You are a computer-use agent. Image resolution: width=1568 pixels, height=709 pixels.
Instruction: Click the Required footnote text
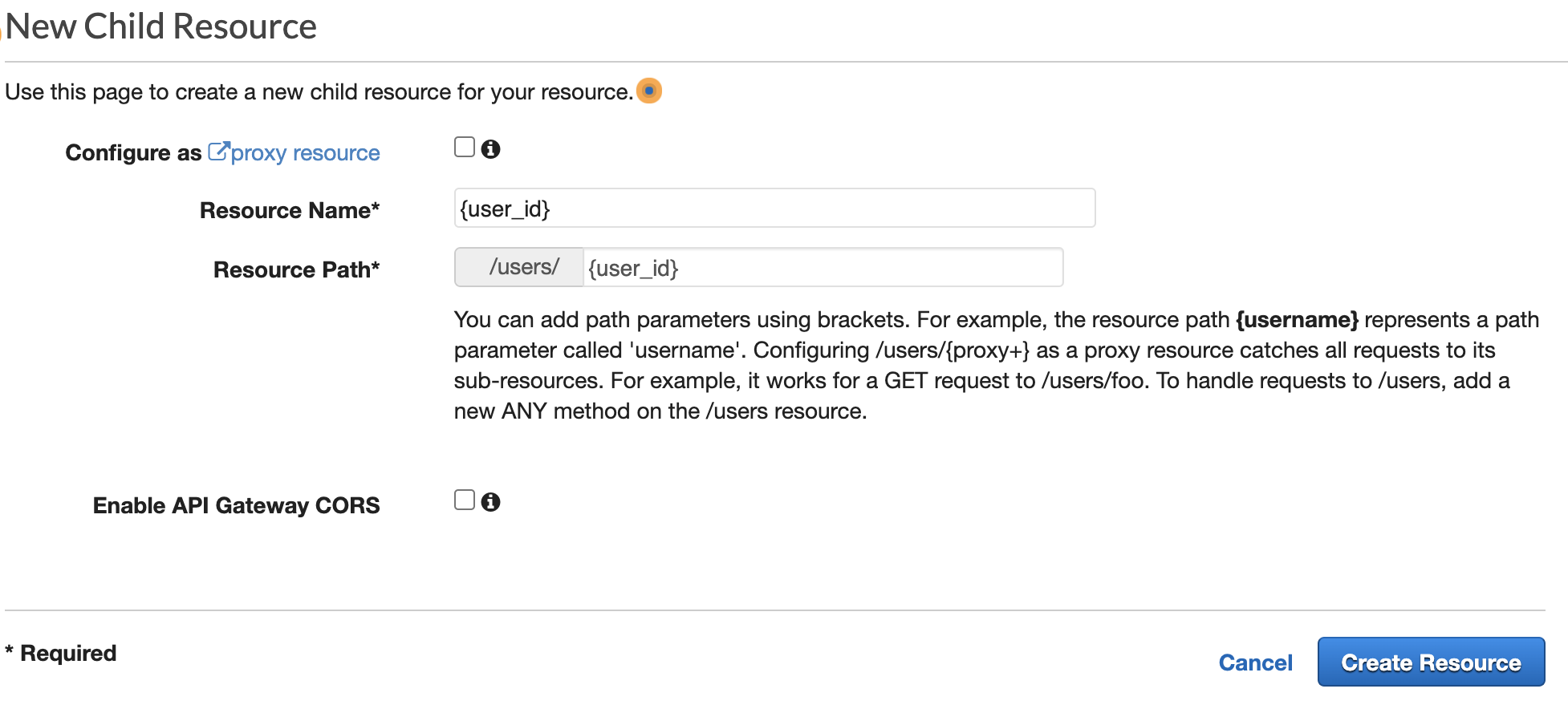click(x=59, y=652)
